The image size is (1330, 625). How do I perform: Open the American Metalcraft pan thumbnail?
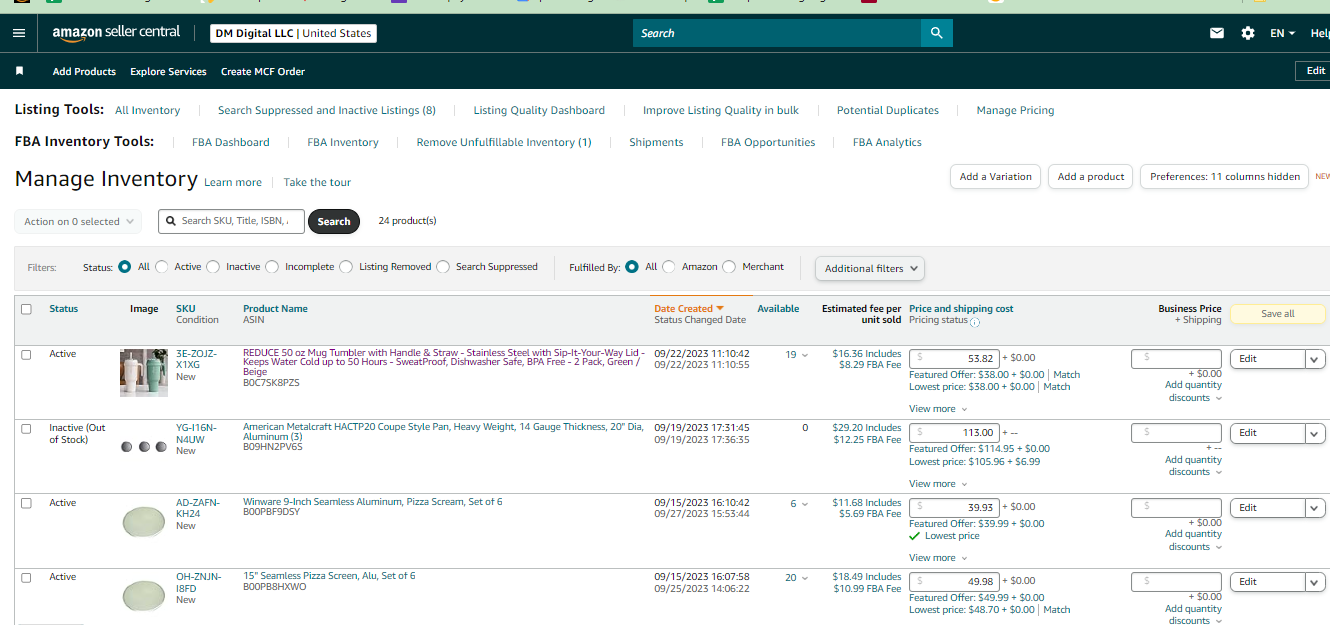tap(144, 447)
